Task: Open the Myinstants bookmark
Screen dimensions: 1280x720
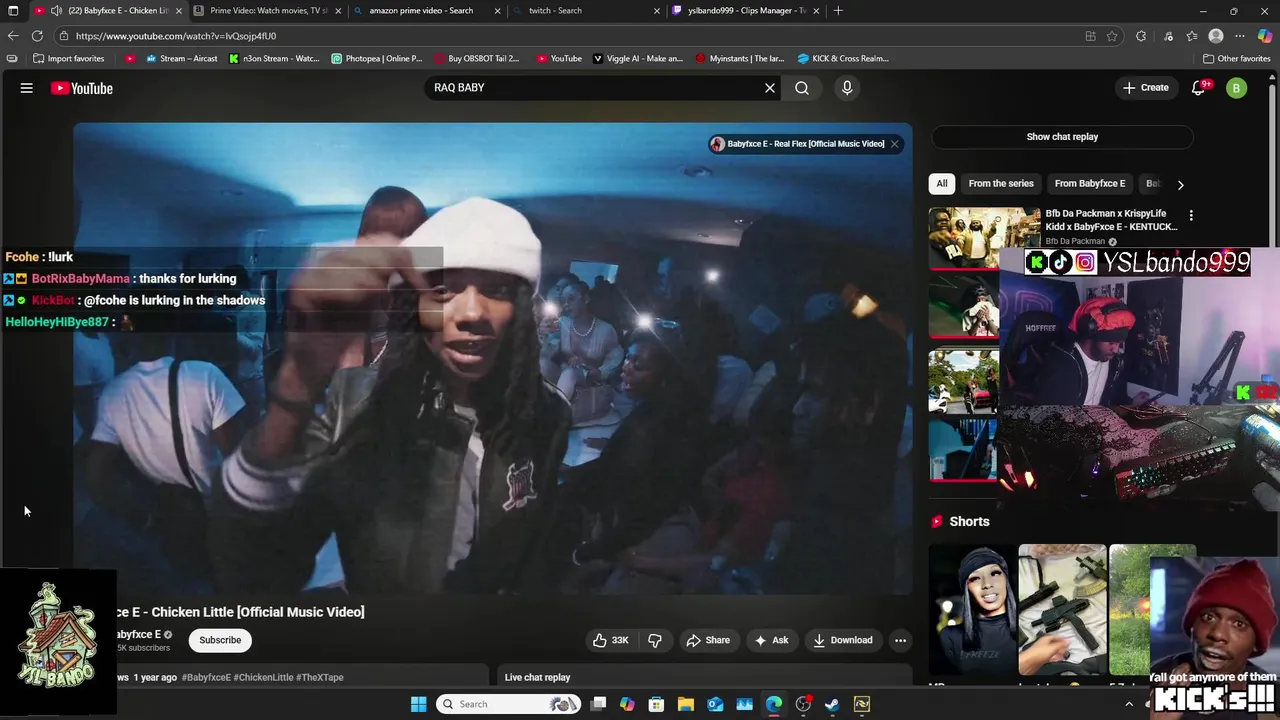Action: coord(740,58)
